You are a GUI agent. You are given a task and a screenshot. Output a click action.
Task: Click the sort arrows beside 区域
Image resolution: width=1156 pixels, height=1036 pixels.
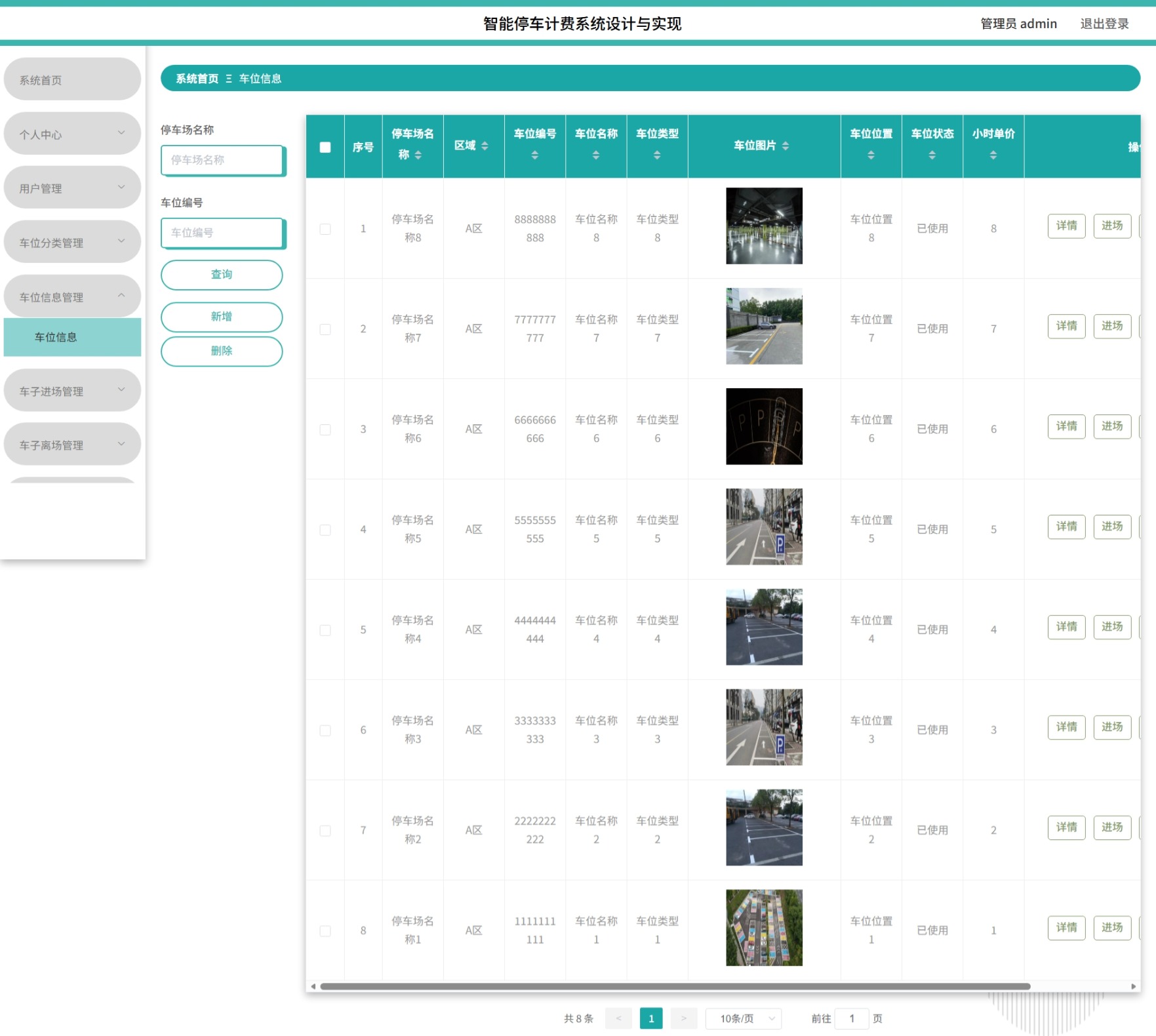coord(485,146)
